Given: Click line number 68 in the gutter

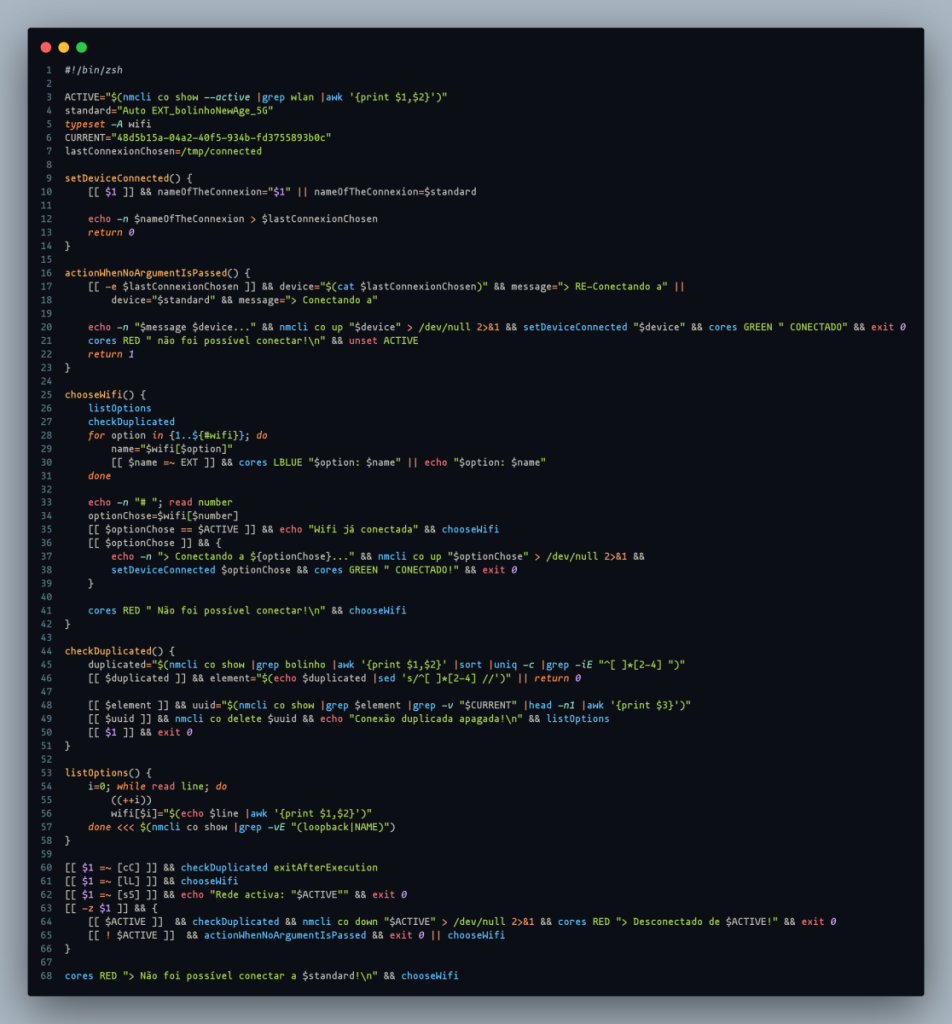Looking at the screenshot, I should tap(46, 975).
